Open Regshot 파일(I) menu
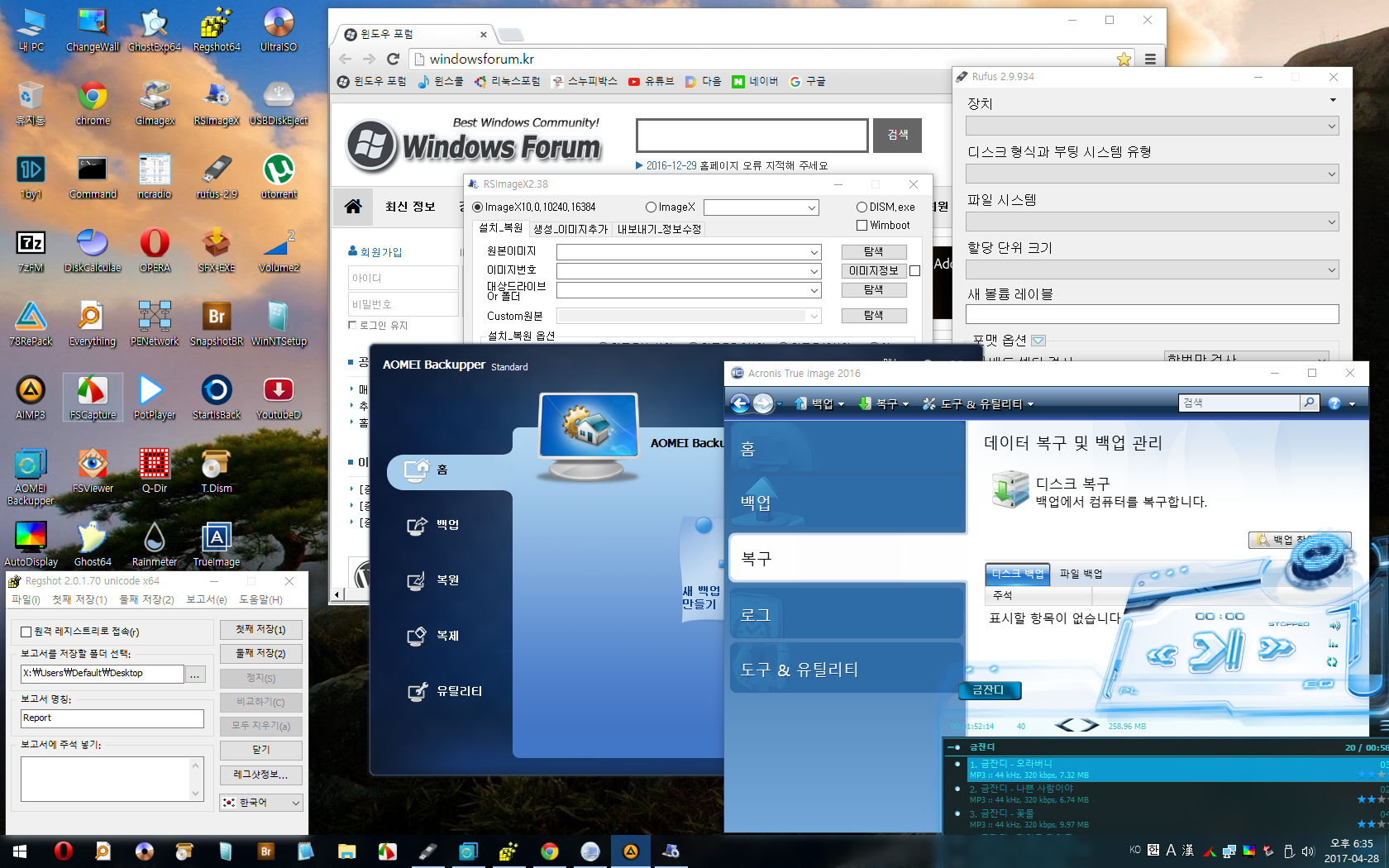Viewport: 1389px width, 868px height. coord(26,599)
